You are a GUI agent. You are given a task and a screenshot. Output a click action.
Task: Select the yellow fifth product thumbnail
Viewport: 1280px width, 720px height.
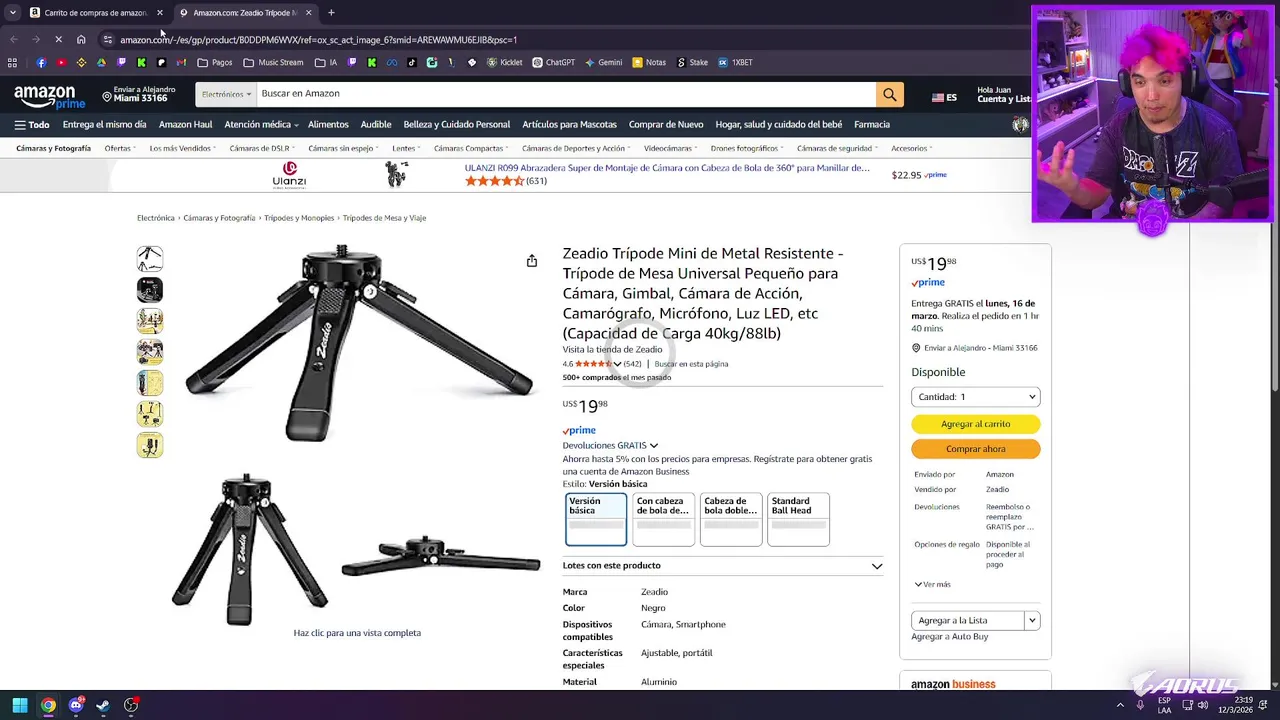coord(150,383)
